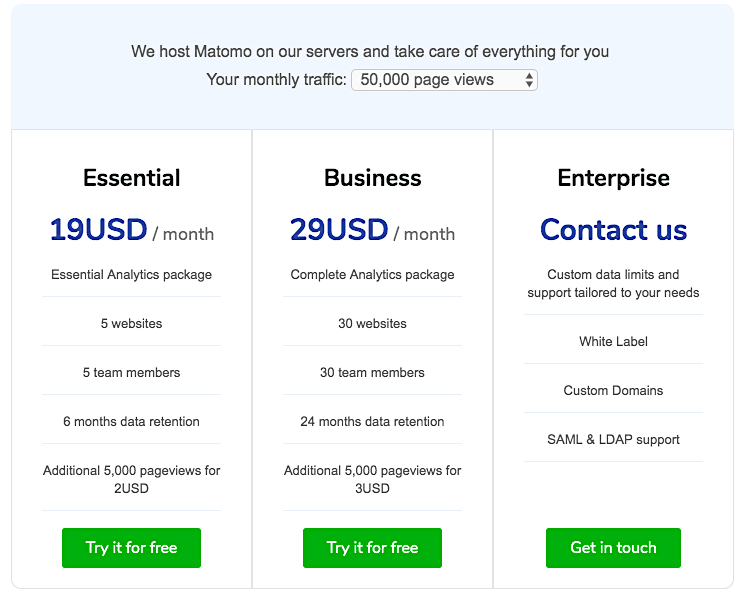This screenshot has height=596, width=747.
Task: Click the White Label feature row
Action: [x=614, y=341]
